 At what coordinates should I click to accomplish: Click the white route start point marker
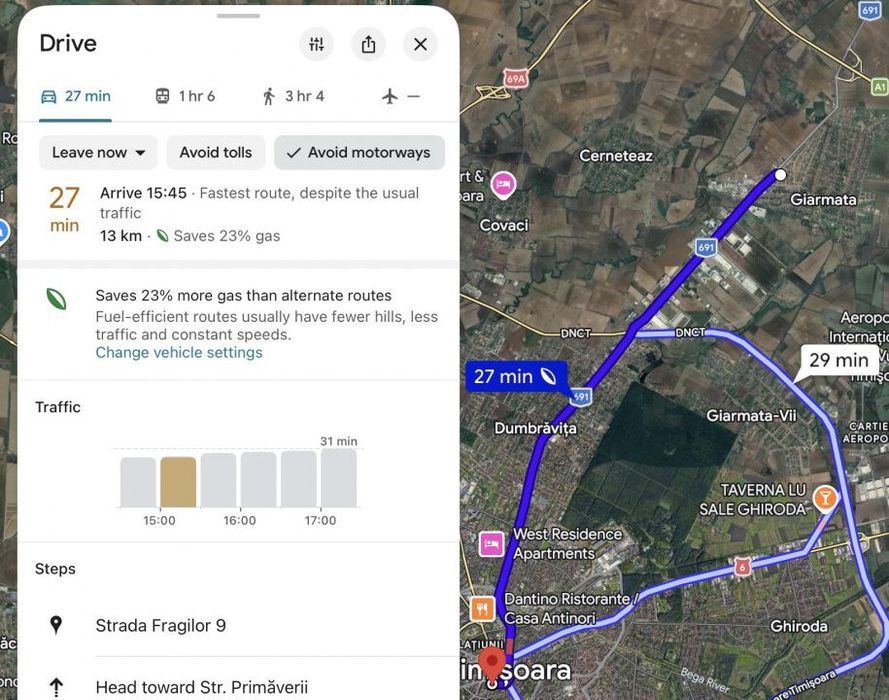pyautogui.click(x=780, y=175)
